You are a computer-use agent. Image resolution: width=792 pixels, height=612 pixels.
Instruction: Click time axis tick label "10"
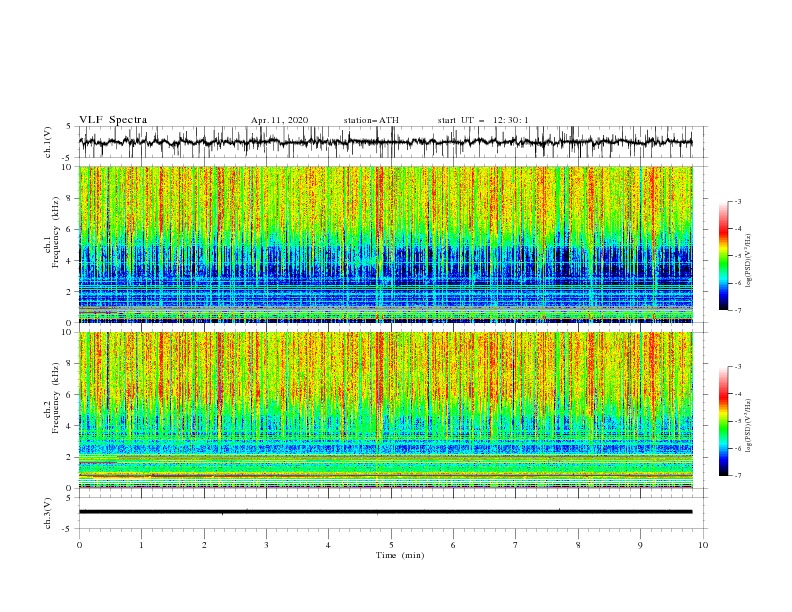click(x=703, y=545)
